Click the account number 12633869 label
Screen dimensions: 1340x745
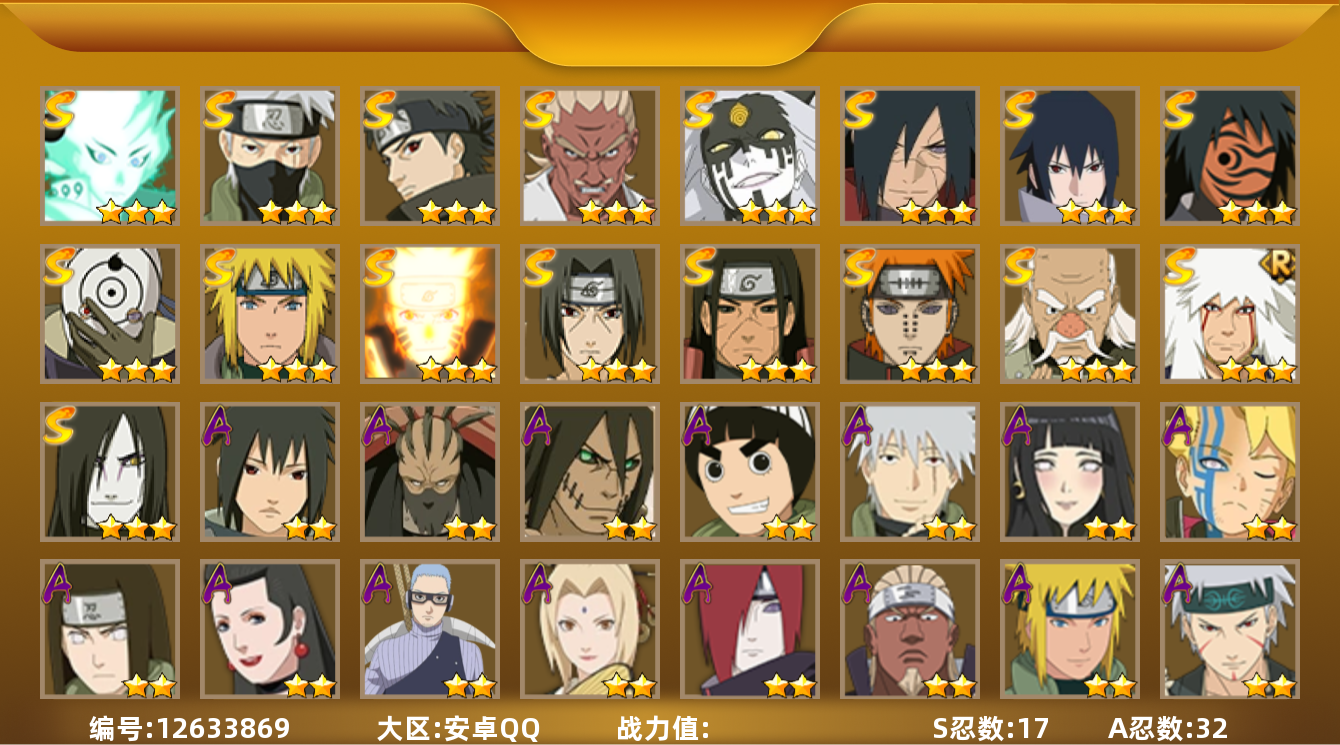[190, 728]
